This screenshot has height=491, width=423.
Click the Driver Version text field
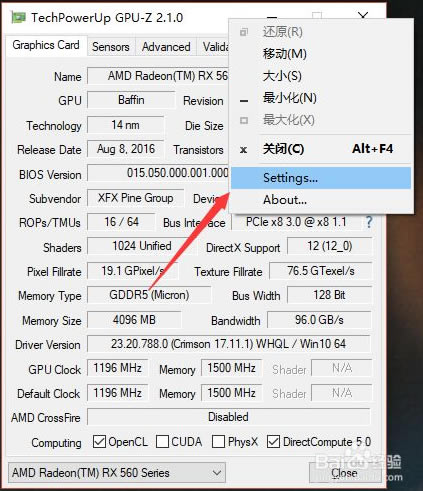click(229, 344)
